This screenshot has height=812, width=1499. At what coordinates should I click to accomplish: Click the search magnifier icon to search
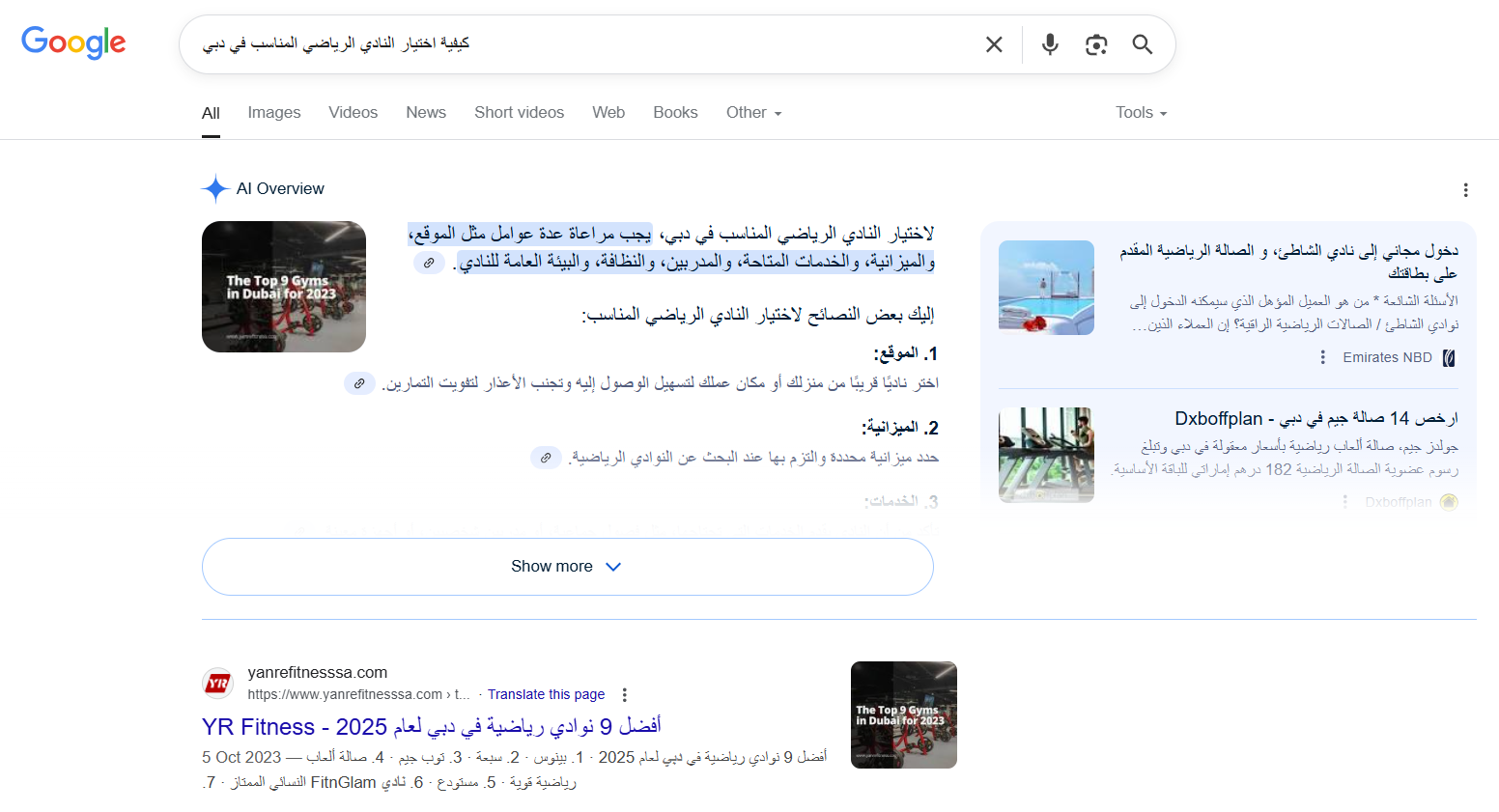[1142, 43]
